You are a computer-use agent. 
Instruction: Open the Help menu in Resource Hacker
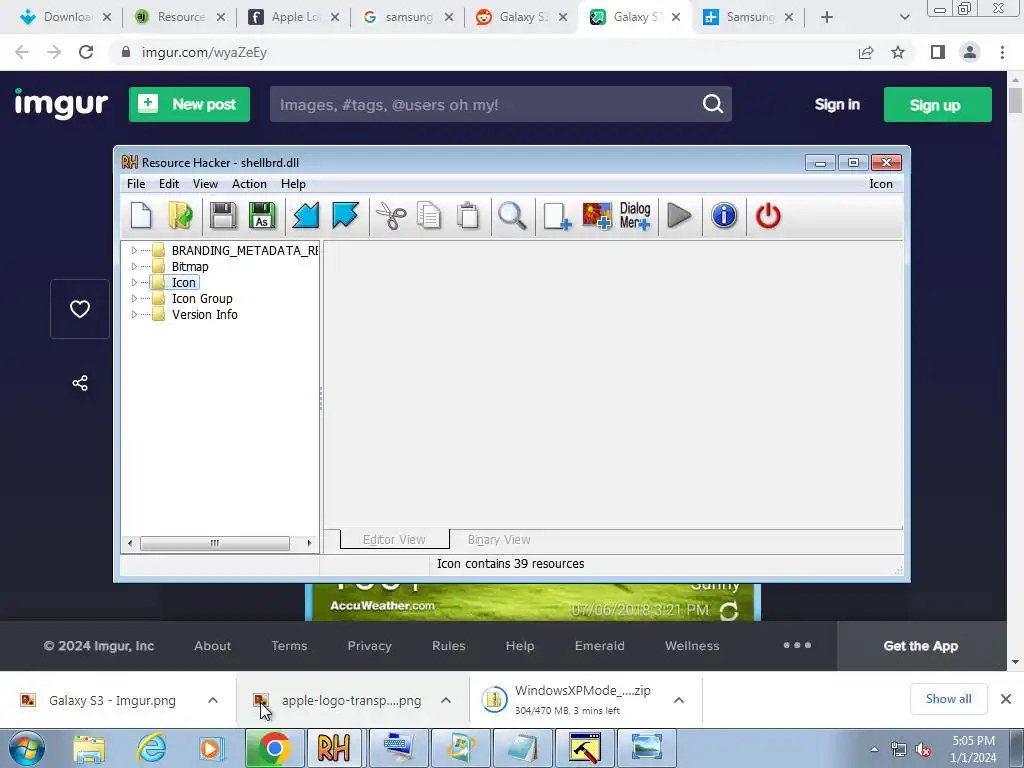pyautogui.click(x=293, y=184)
